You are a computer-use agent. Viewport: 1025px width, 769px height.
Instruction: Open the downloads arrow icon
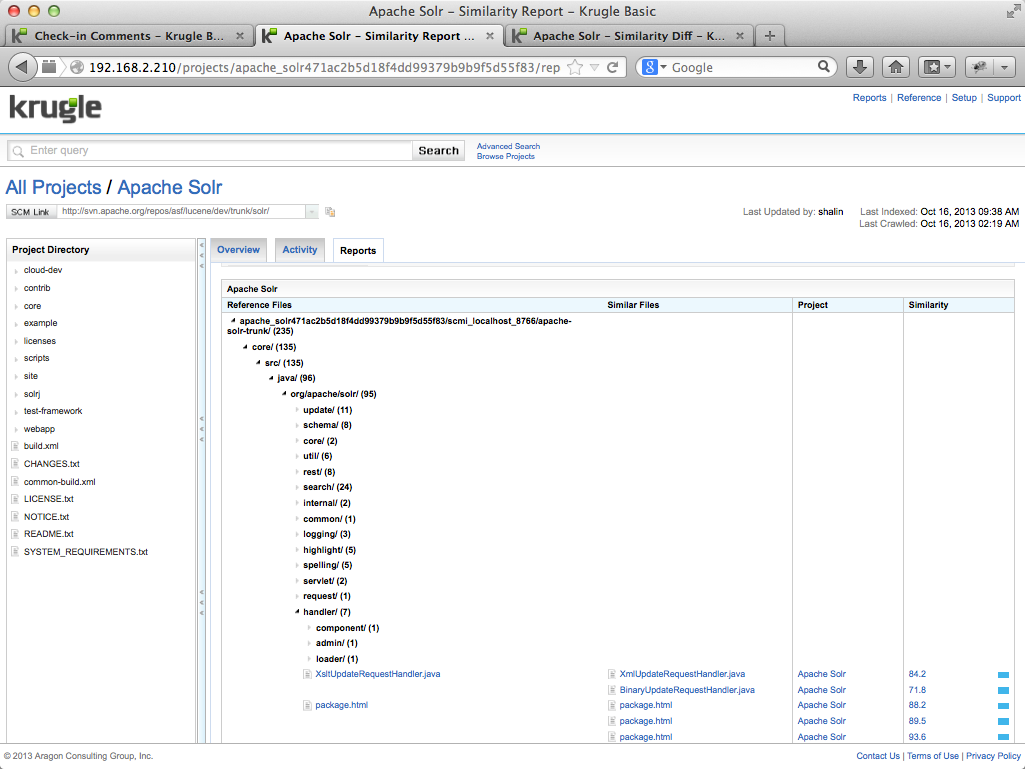860,67
